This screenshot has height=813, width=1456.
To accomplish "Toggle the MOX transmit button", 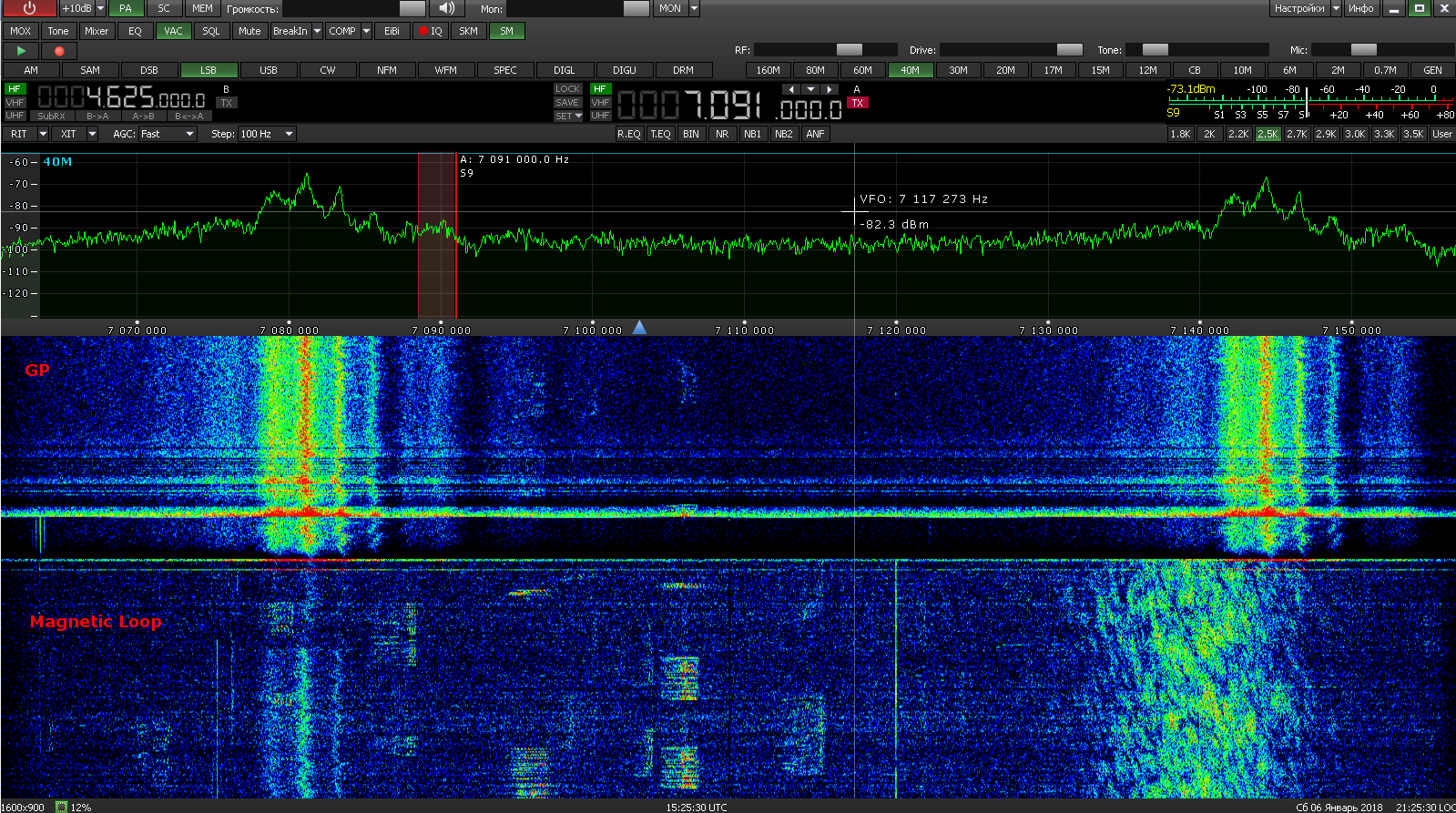I will tap(20, 31).
